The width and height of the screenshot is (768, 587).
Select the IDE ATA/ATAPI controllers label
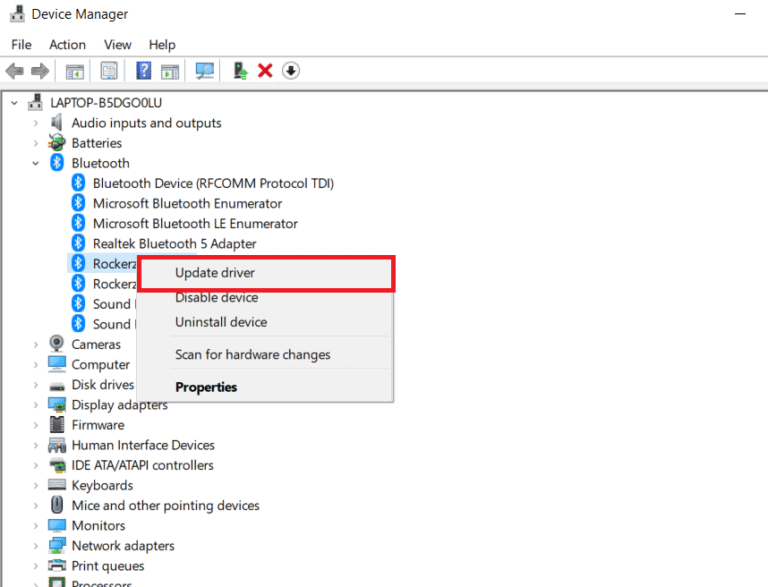pos(143,465)
